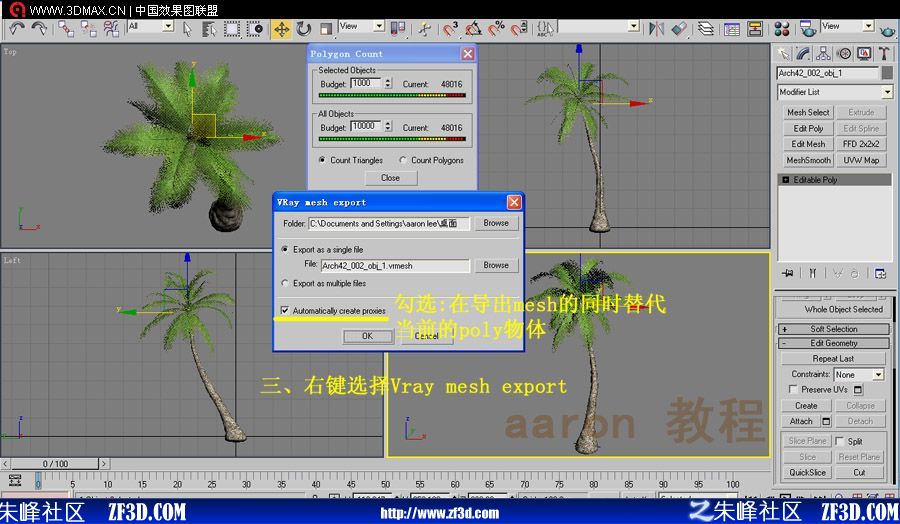Open Render Scene dialog teapot icon

click(x=808, y=29)
